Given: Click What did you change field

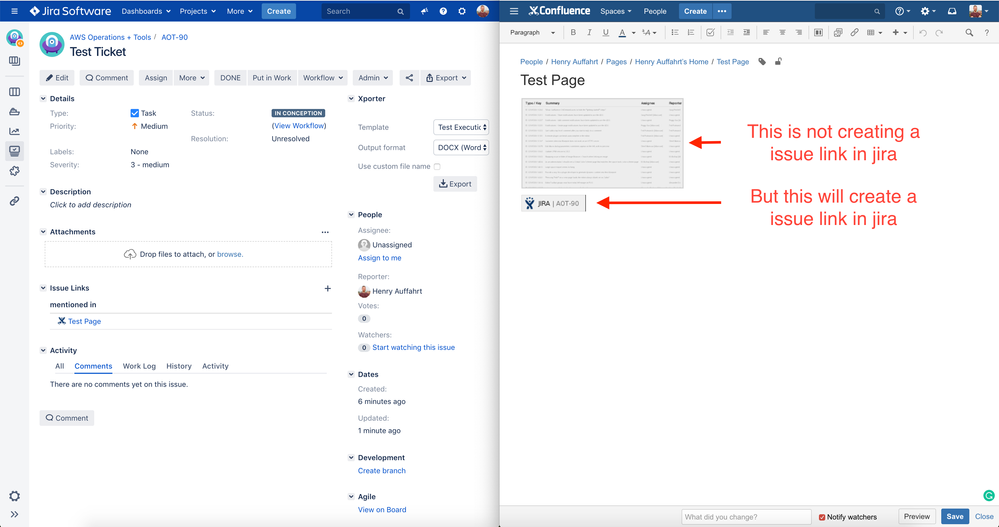Looking at the screenshot, I should (746, 517).
